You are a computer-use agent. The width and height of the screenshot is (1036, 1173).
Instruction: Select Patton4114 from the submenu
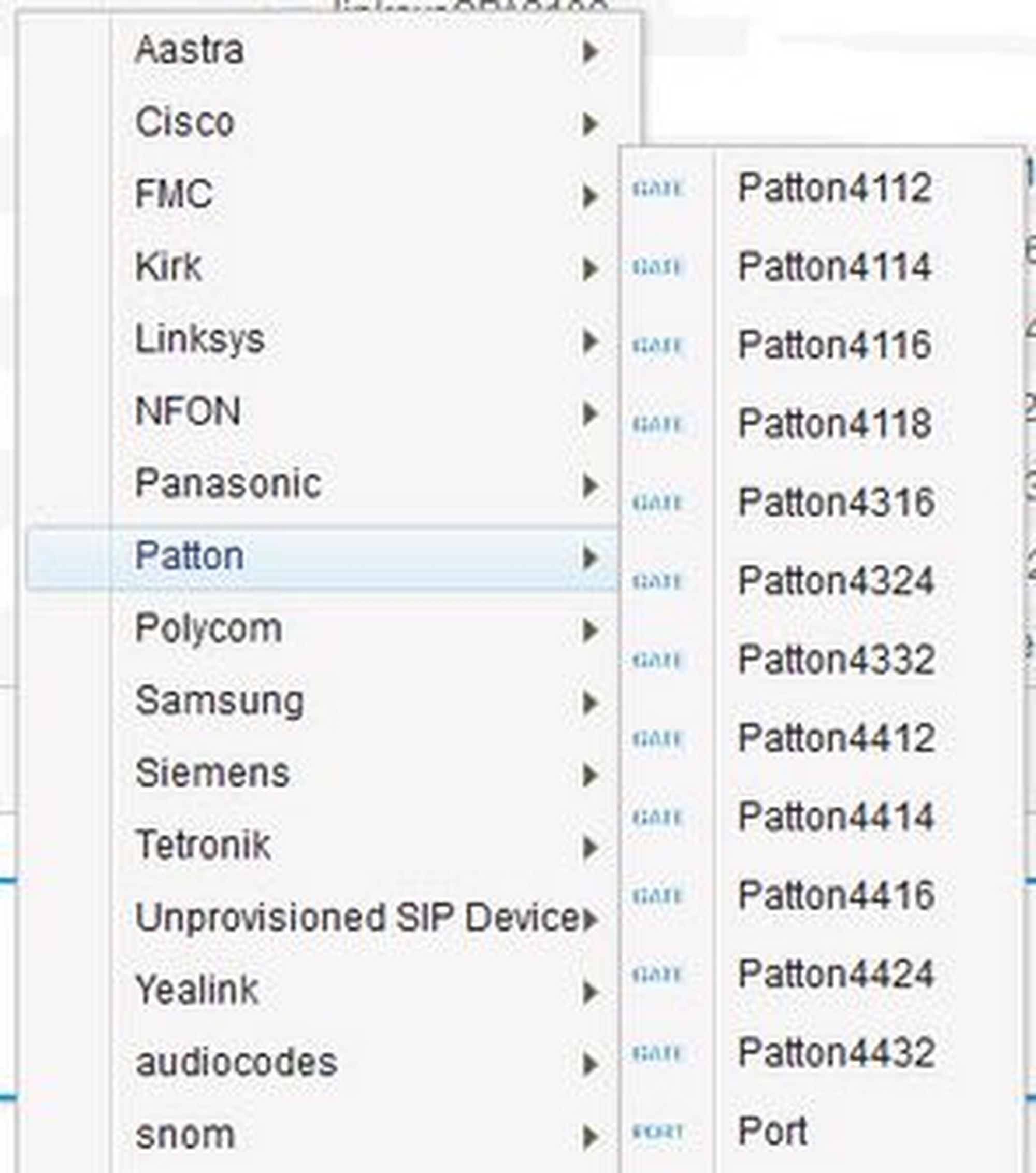pos(834,267)
